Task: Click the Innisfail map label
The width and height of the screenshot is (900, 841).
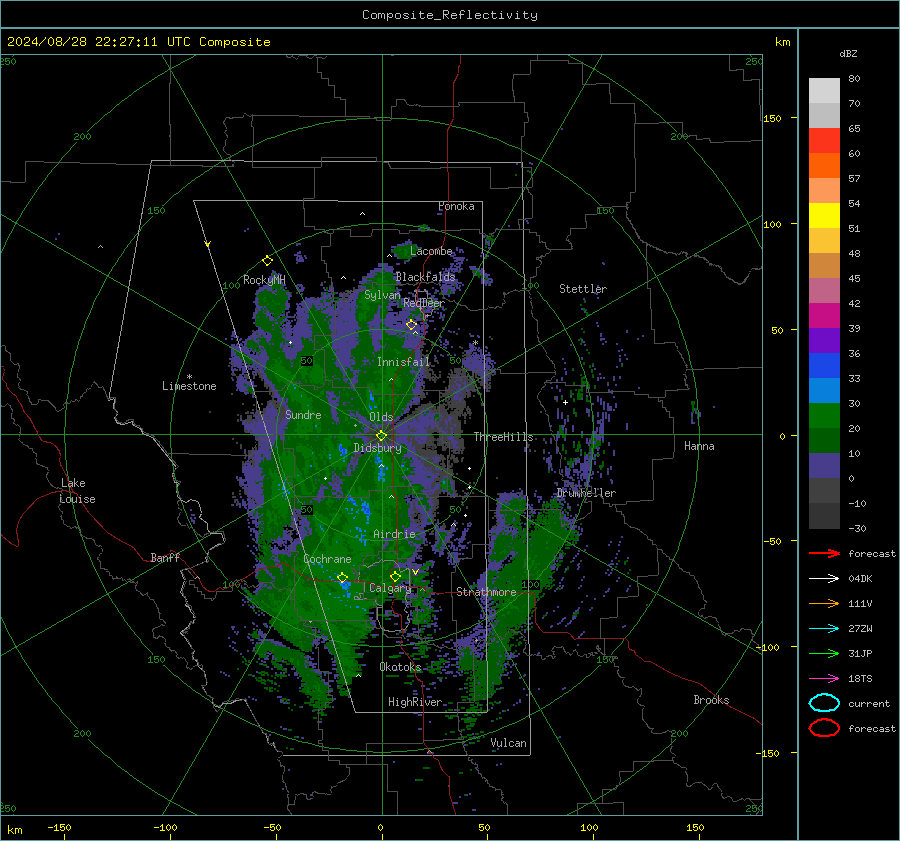Action: coord(403,362)
